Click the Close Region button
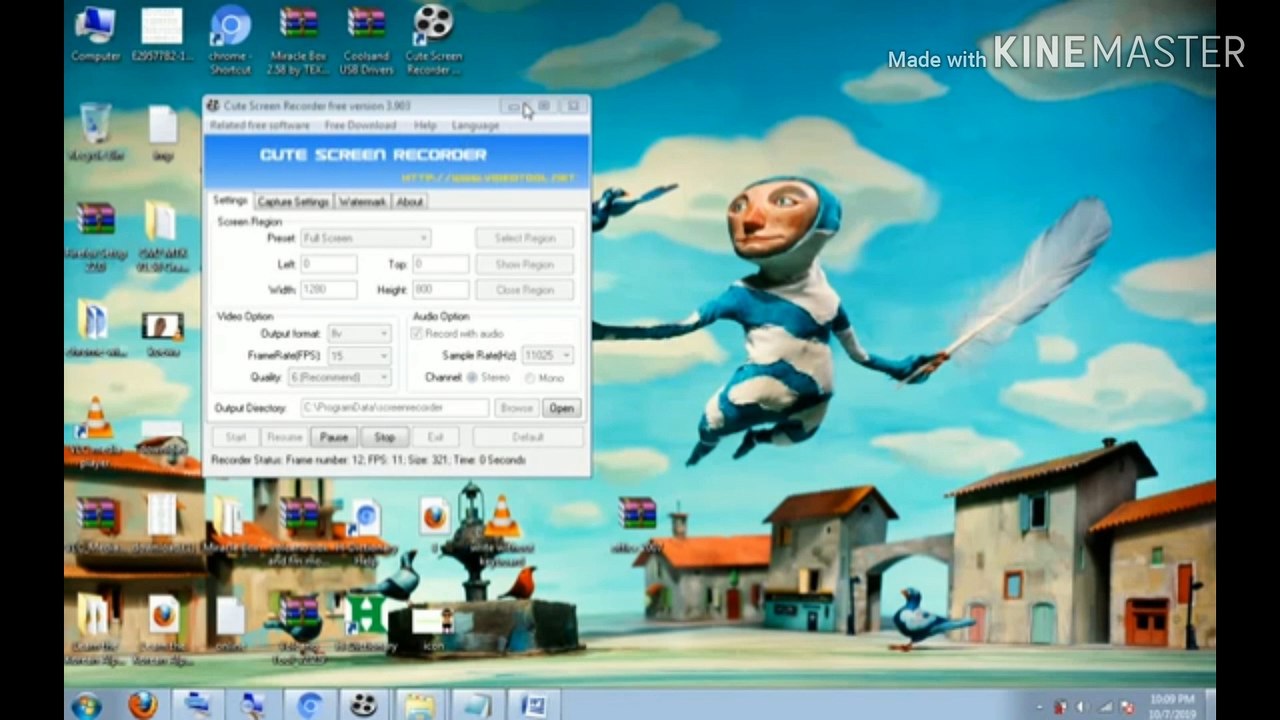Image resolution: width=1280 pixels, height=720 pixels. [525, 290]
